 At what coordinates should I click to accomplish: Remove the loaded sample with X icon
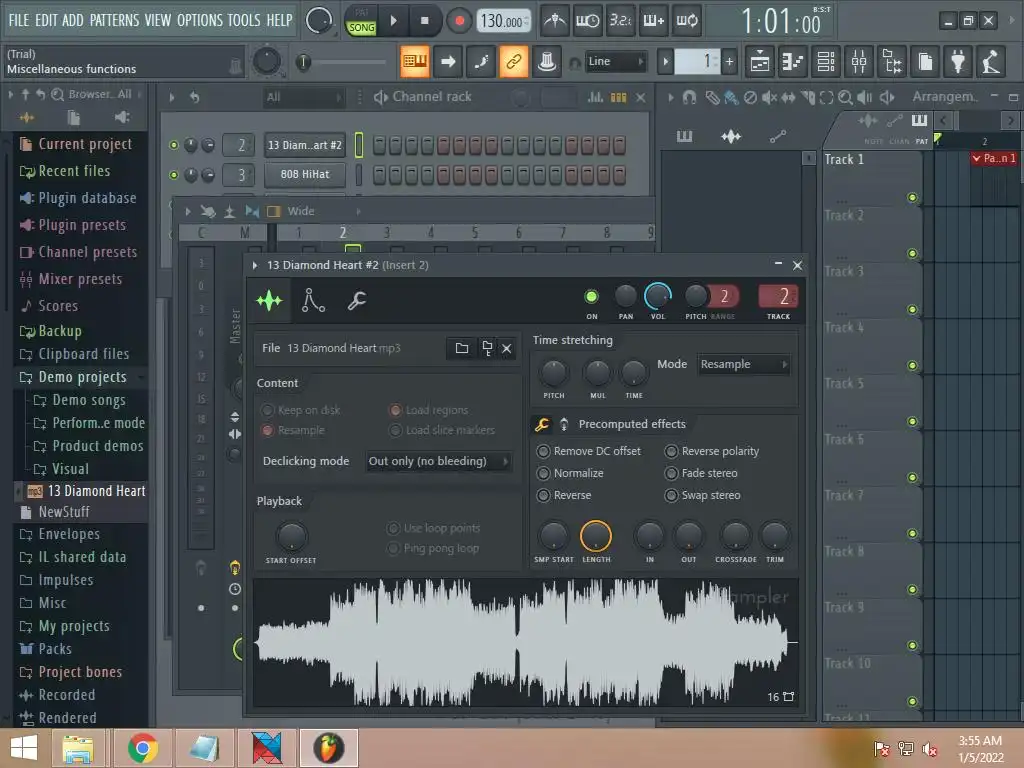click(x=507, y=349)
